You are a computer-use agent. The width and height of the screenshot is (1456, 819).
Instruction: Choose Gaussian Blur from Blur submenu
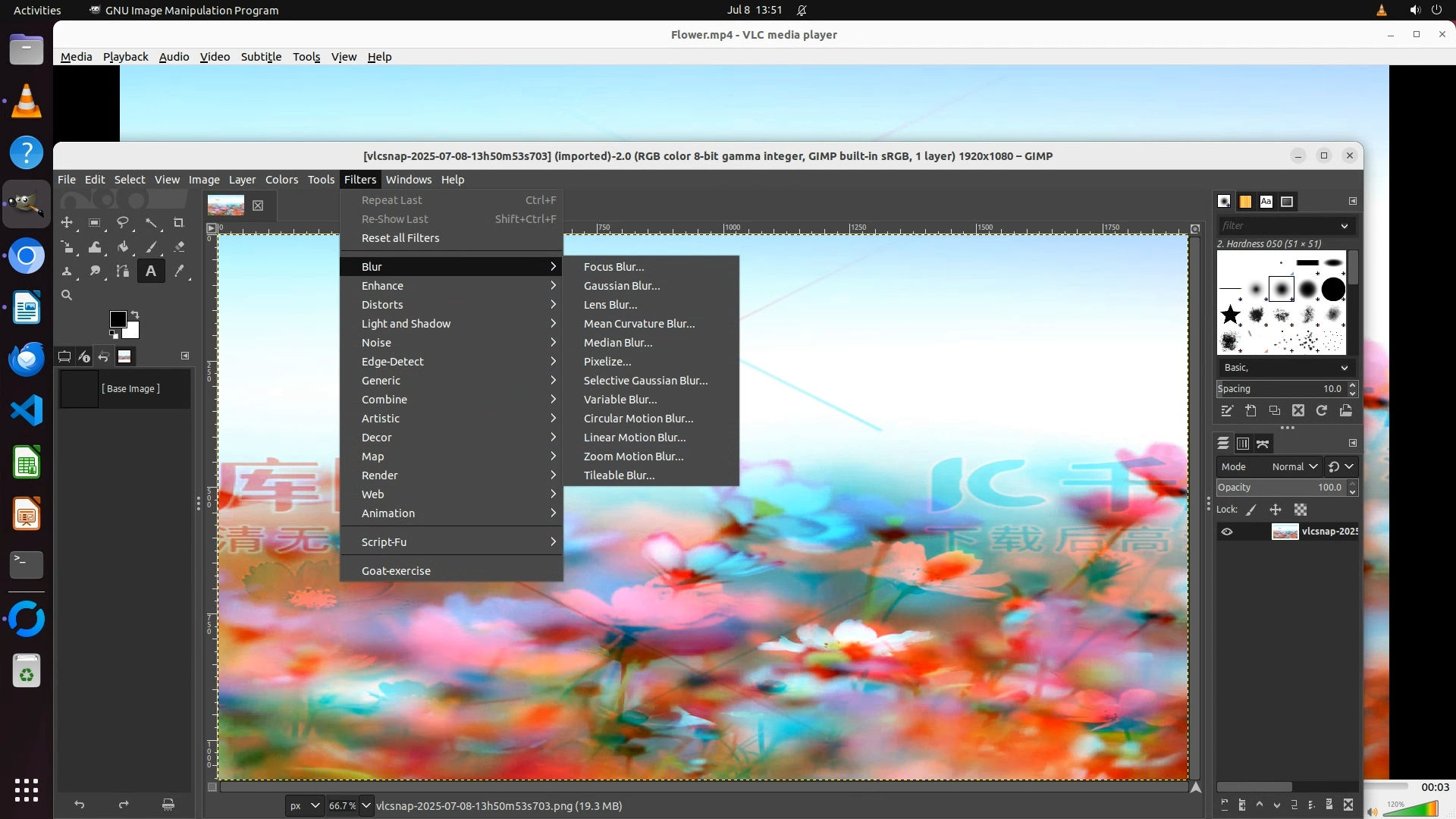(621, 286)
